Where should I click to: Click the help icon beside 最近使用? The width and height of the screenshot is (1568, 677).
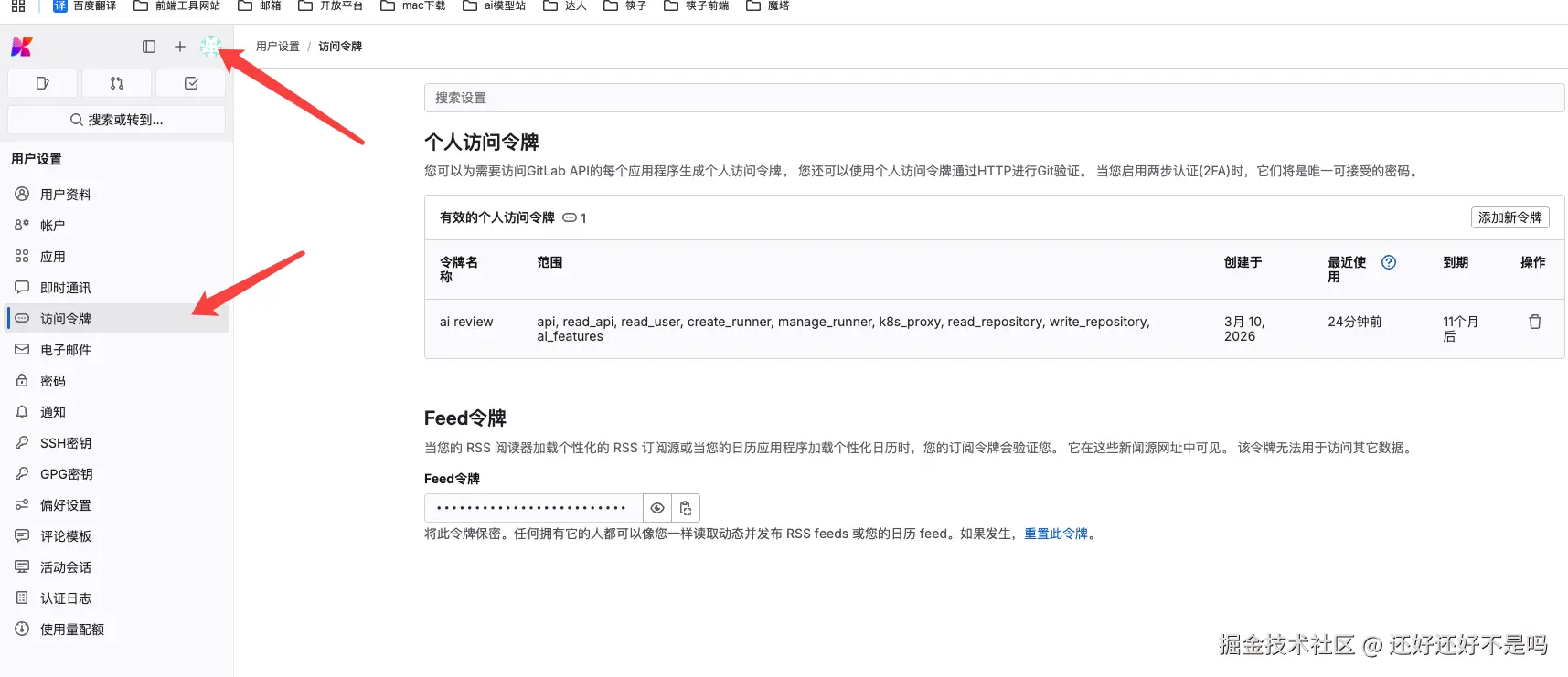click(x=1389, y=262)
